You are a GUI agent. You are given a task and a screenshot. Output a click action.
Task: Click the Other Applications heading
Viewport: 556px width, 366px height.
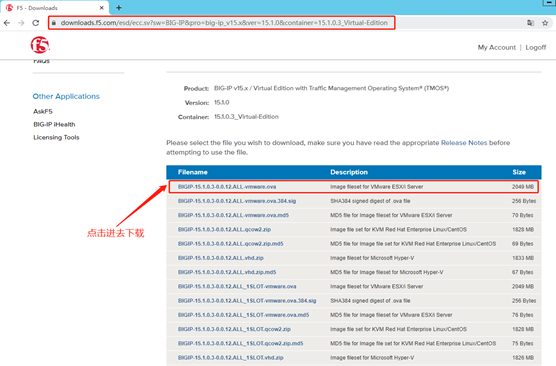click(x=66, y=96)
